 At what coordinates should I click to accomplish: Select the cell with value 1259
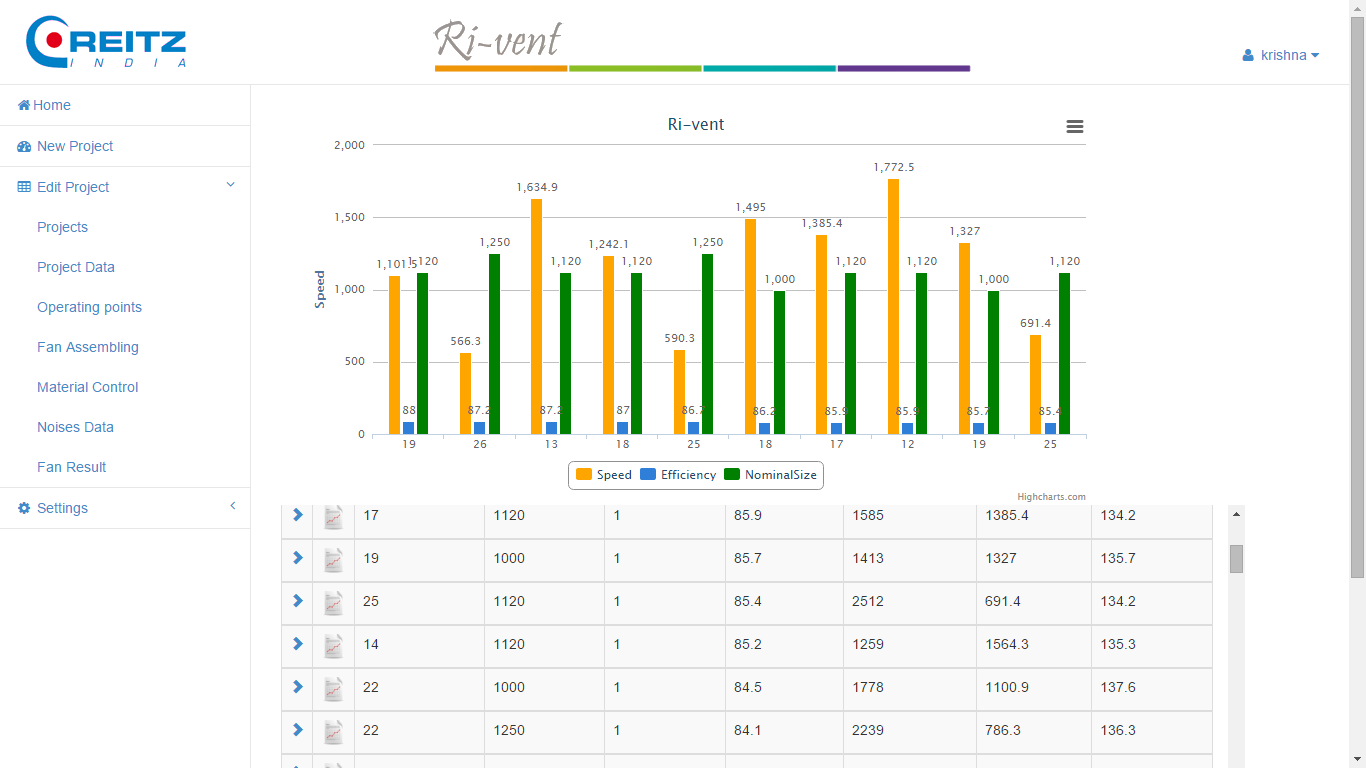[x=910, y=646]
